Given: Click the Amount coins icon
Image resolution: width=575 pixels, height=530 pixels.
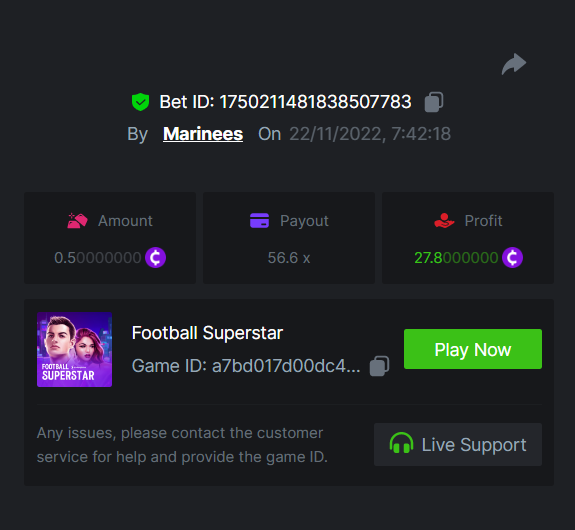Looking at the screenshot, I should [77, 221].
